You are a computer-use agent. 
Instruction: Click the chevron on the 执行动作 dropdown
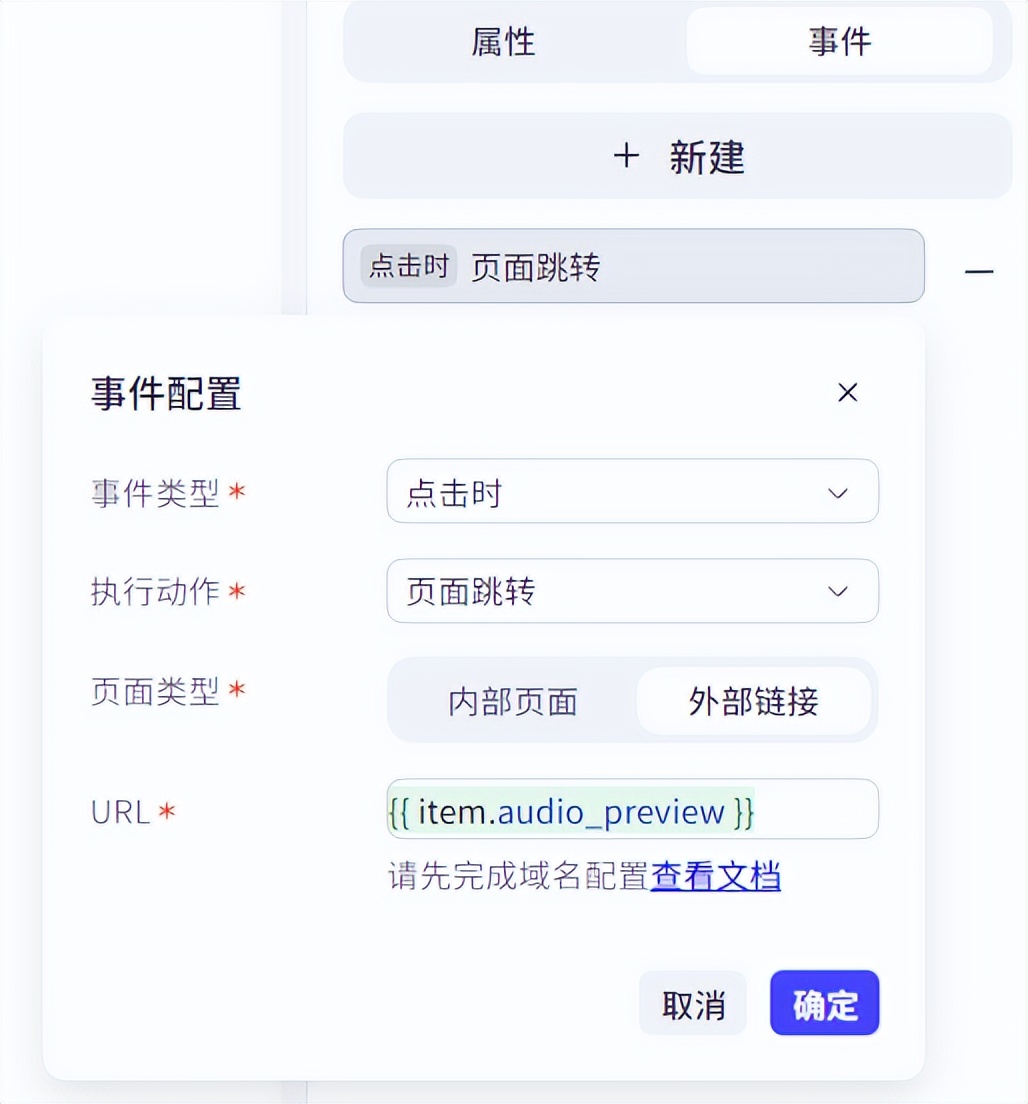[837, 591]
